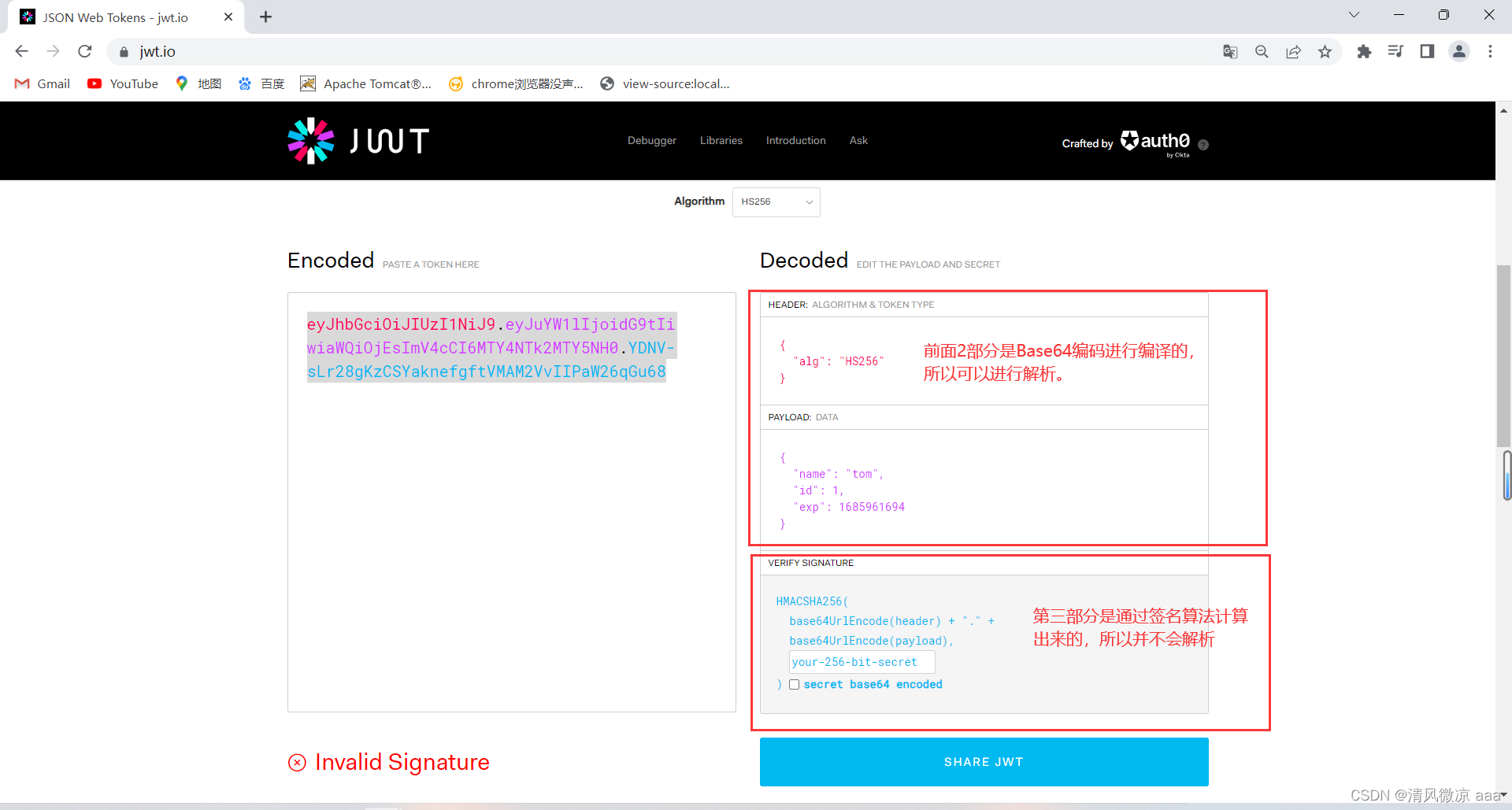Open the tab search chevron

coord(1354,15)
